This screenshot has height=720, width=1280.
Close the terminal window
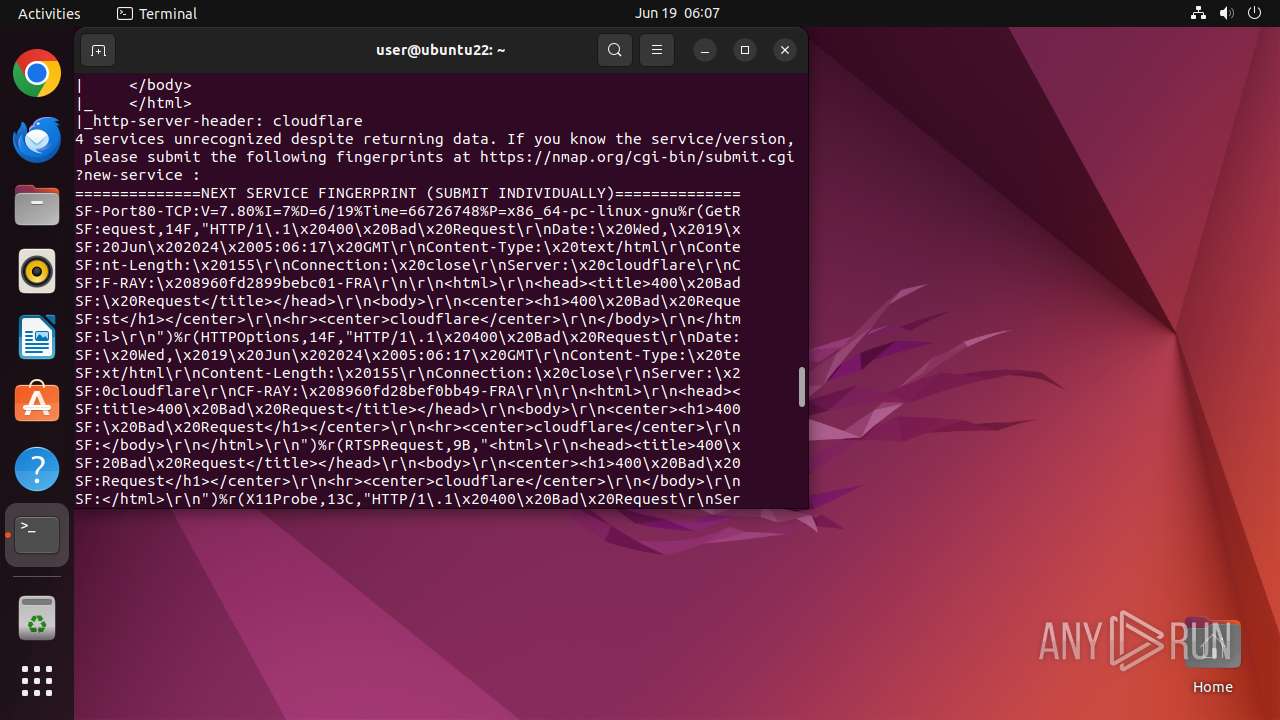click(x=785, y=50)
